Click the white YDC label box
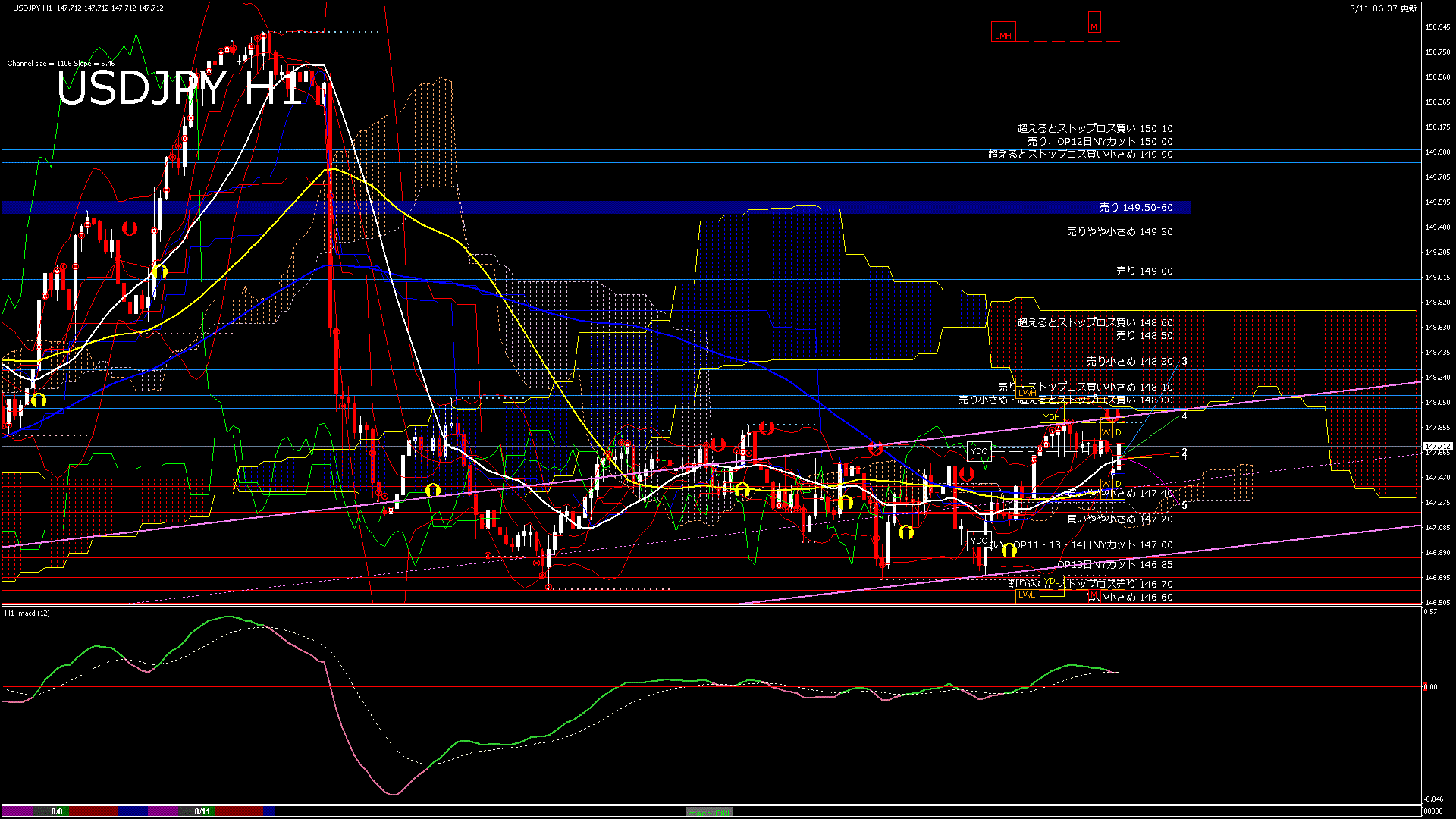Image resolution: width=1456 pixels, height=819 pixels. tap(979, 451)
